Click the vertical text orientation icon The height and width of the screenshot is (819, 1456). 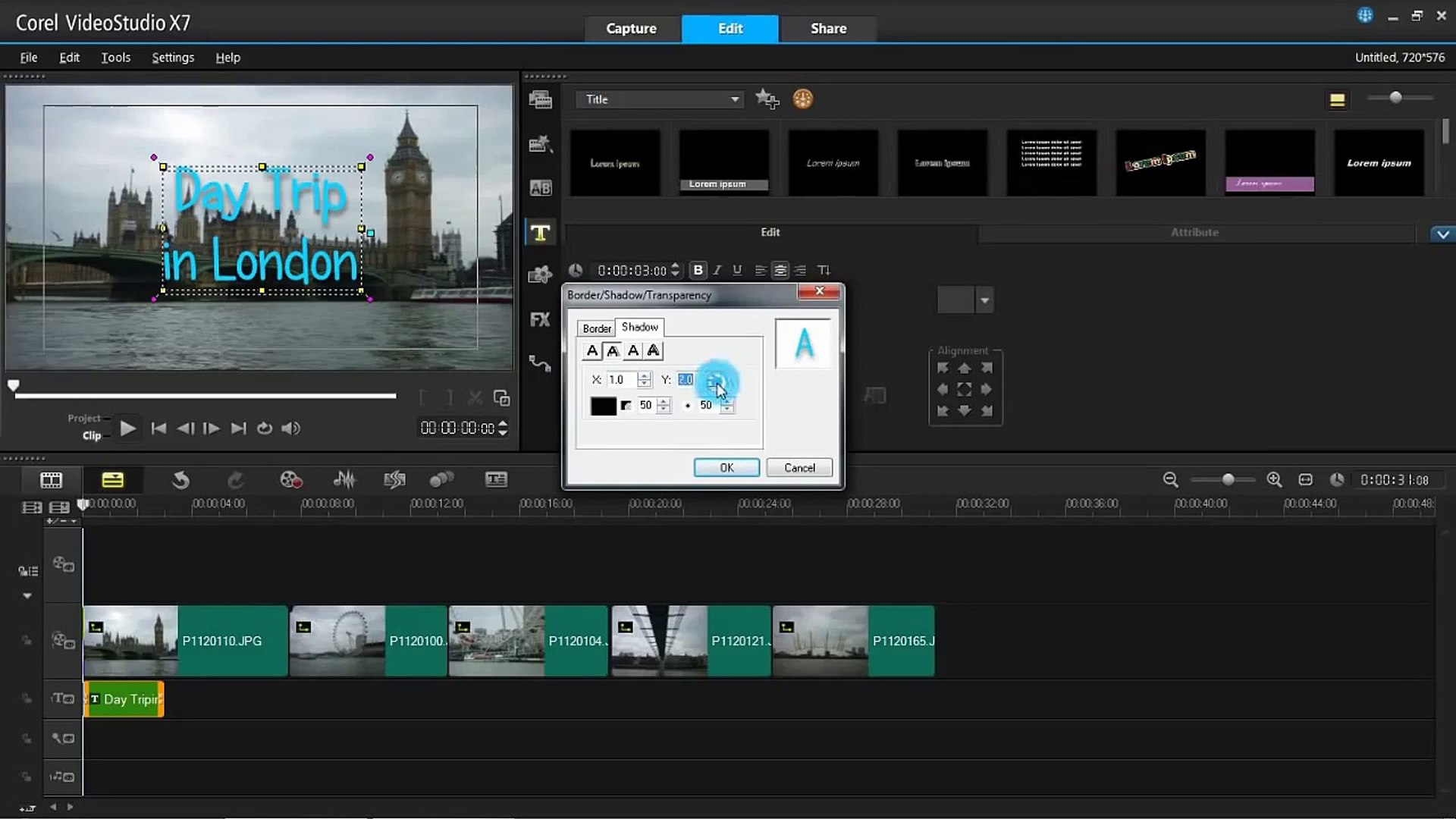(824, 270)
